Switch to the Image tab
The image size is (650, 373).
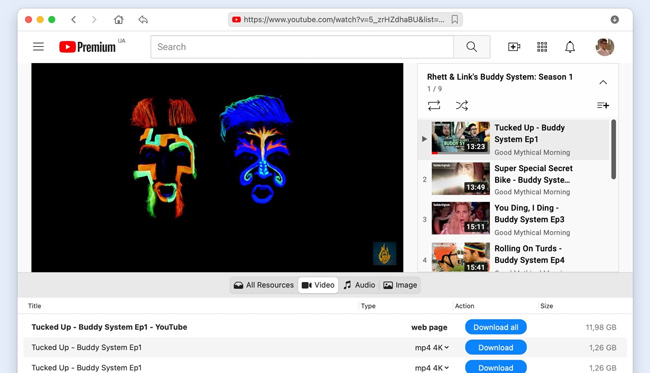(x=400, y=285)
